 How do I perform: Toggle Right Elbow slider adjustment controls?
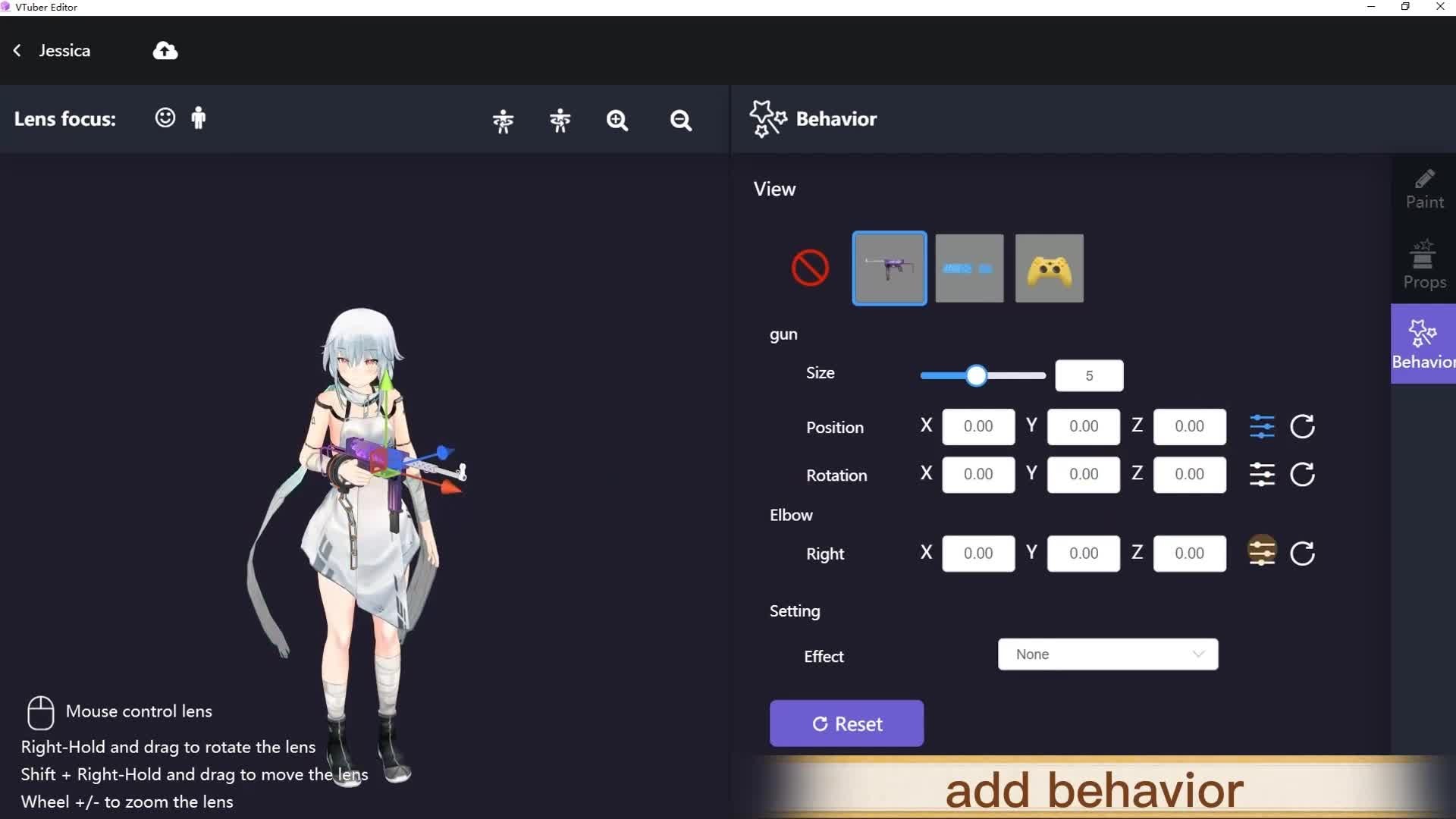1262,551
